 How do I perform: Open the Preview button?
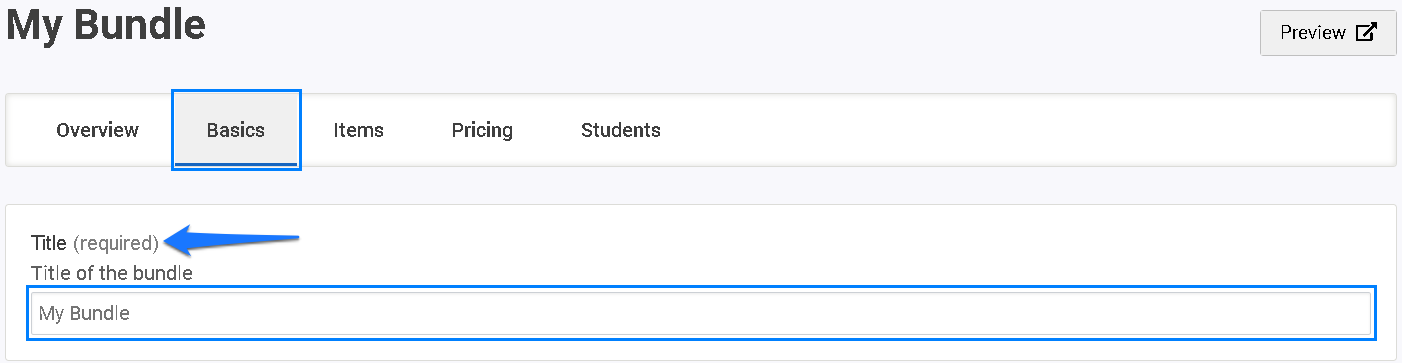coord(1328,33)
